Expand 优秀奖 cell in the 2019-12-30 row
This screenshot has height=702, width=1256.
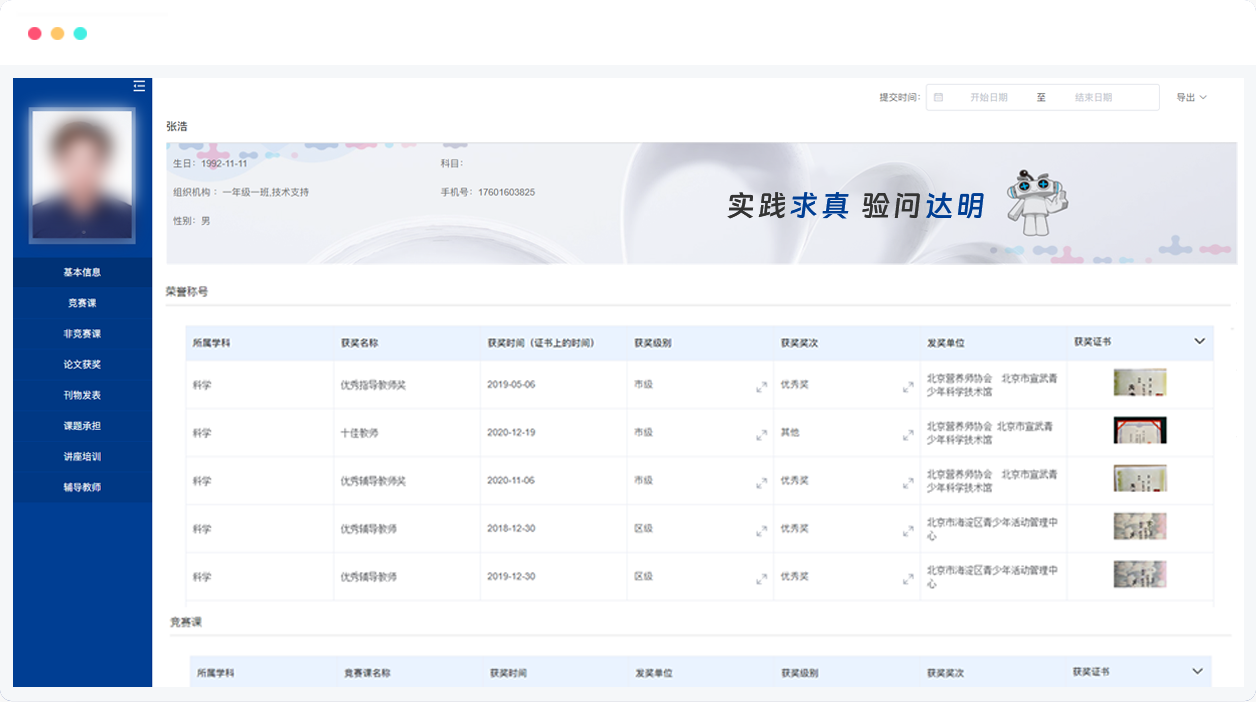[908, 579]
